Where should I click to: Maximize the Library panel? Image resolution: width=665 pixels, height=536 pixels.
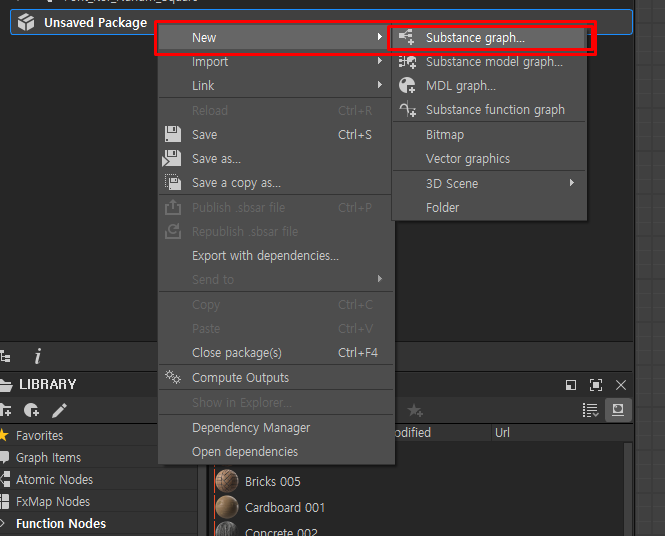[x=596, y=385]
